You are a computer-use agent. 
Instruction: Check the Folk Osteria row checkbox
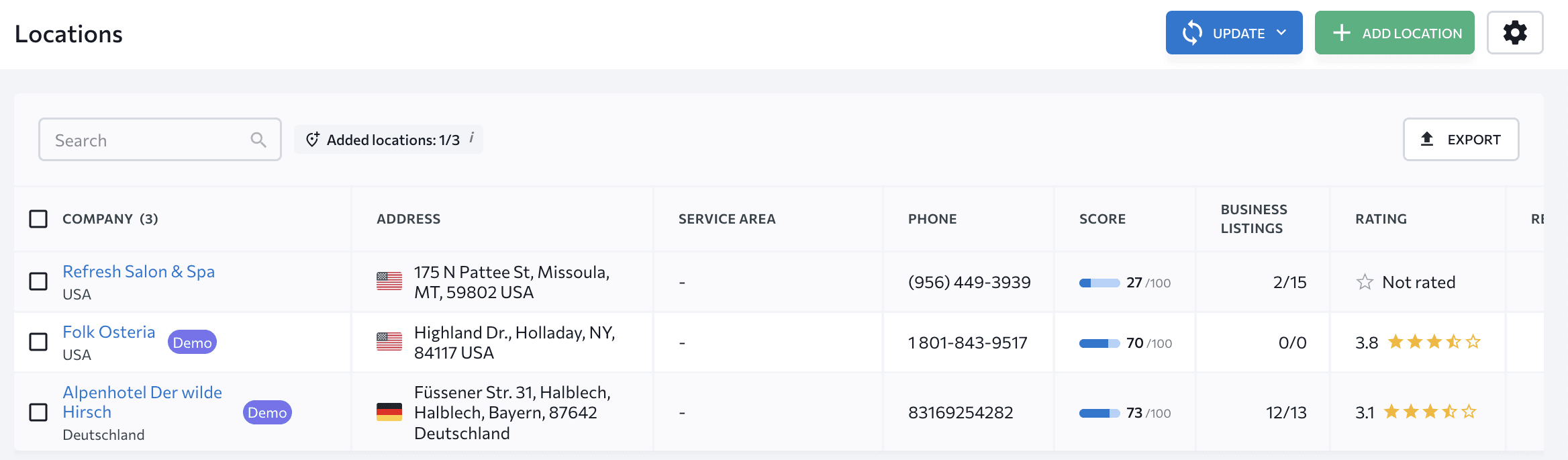click(38, 342)
